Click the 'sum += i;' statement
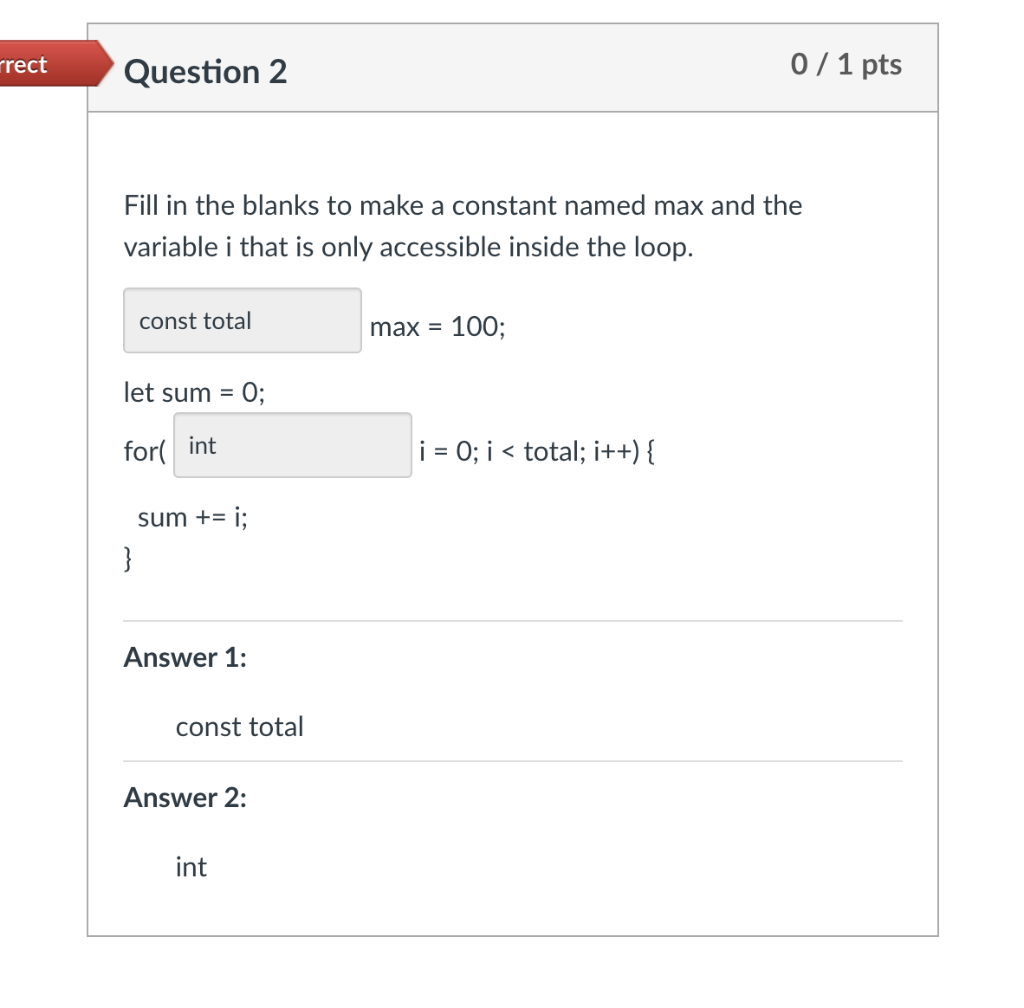1024x1008 pixels. (x=194, y=517)
